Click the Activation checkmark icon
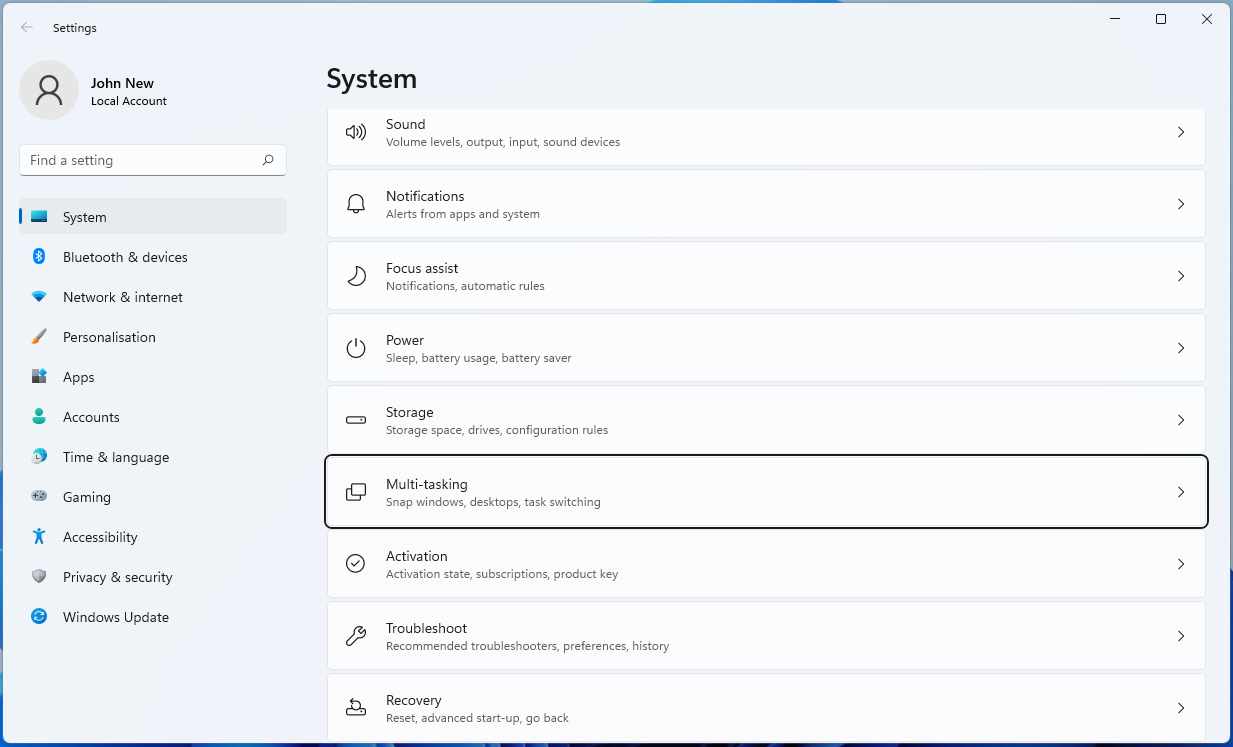This screenshot has height=747, width=1233. pos(356,564)
